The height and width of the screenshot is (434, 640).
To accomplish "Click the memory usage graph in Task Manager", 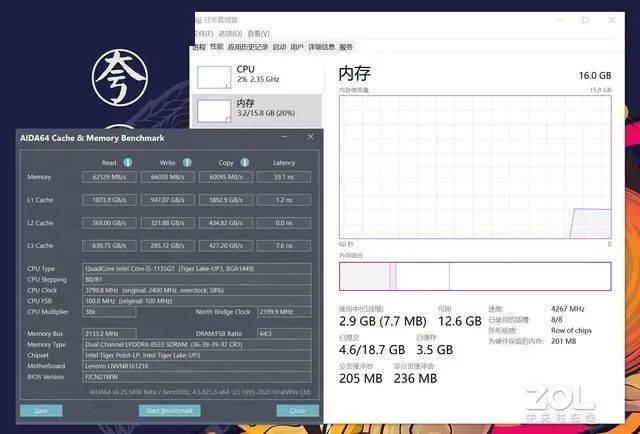I will pos(475,167).
